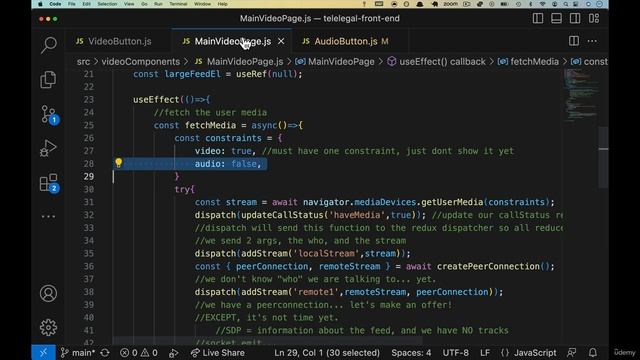Toggle bottom panel layout button
Image resolution: width=640 pixels, height=360 pixels.
[x=556, y=18]
